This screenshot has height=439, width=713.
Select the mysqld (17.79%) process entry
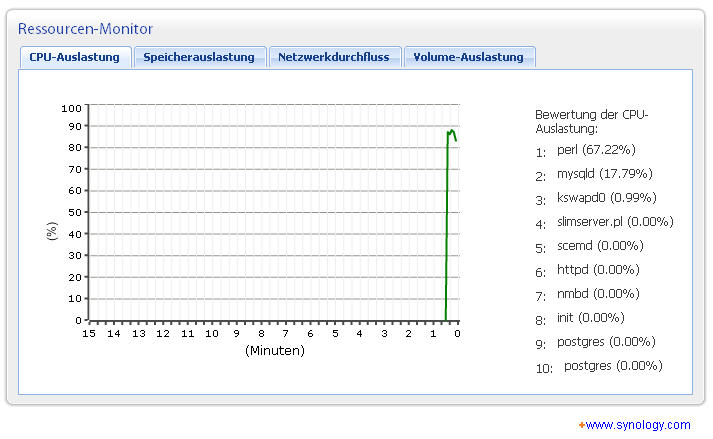(x=602, y=174)
